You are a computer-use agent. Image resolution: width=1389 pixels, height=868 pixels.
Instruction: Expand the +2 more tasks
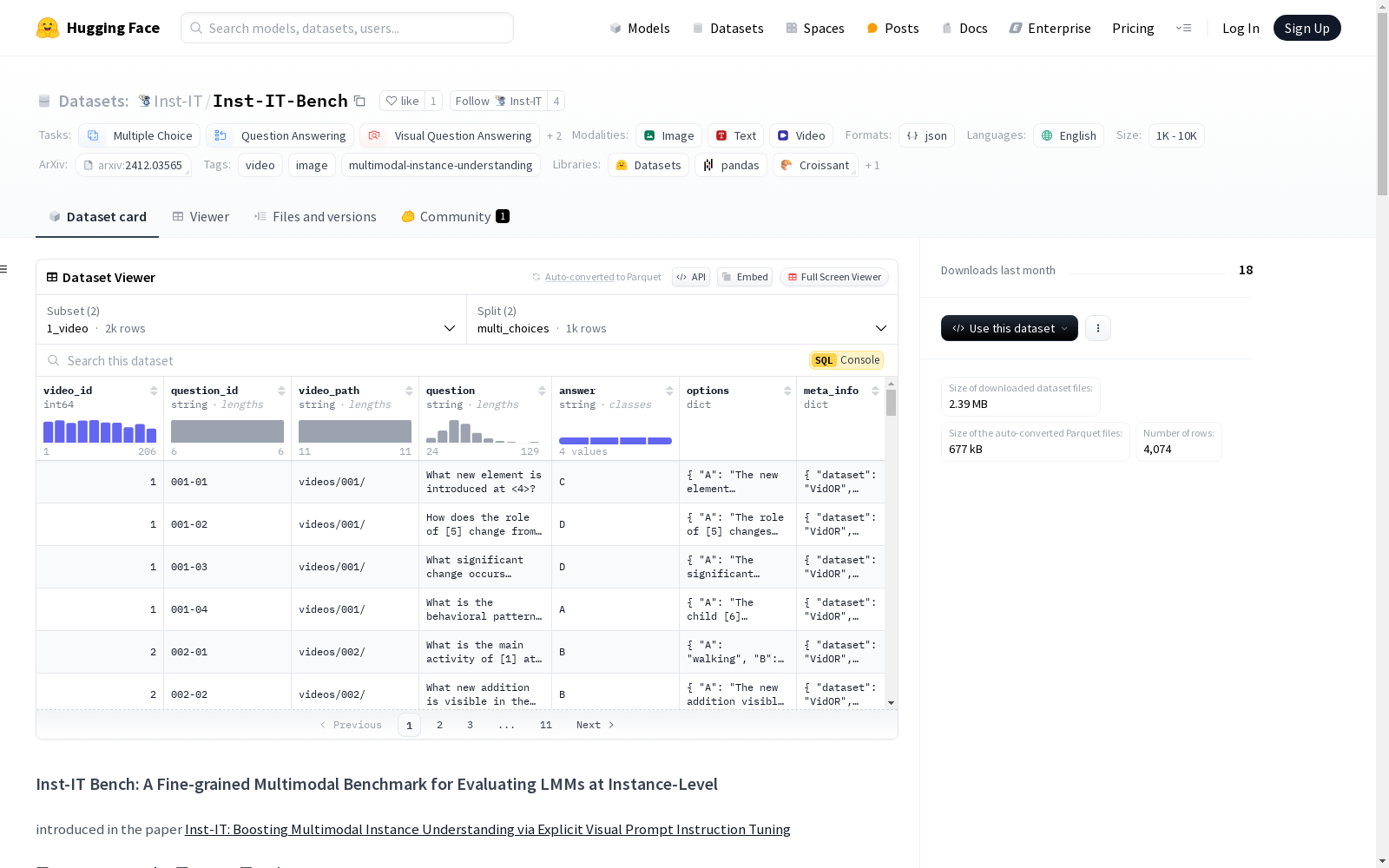click(554, 136)
